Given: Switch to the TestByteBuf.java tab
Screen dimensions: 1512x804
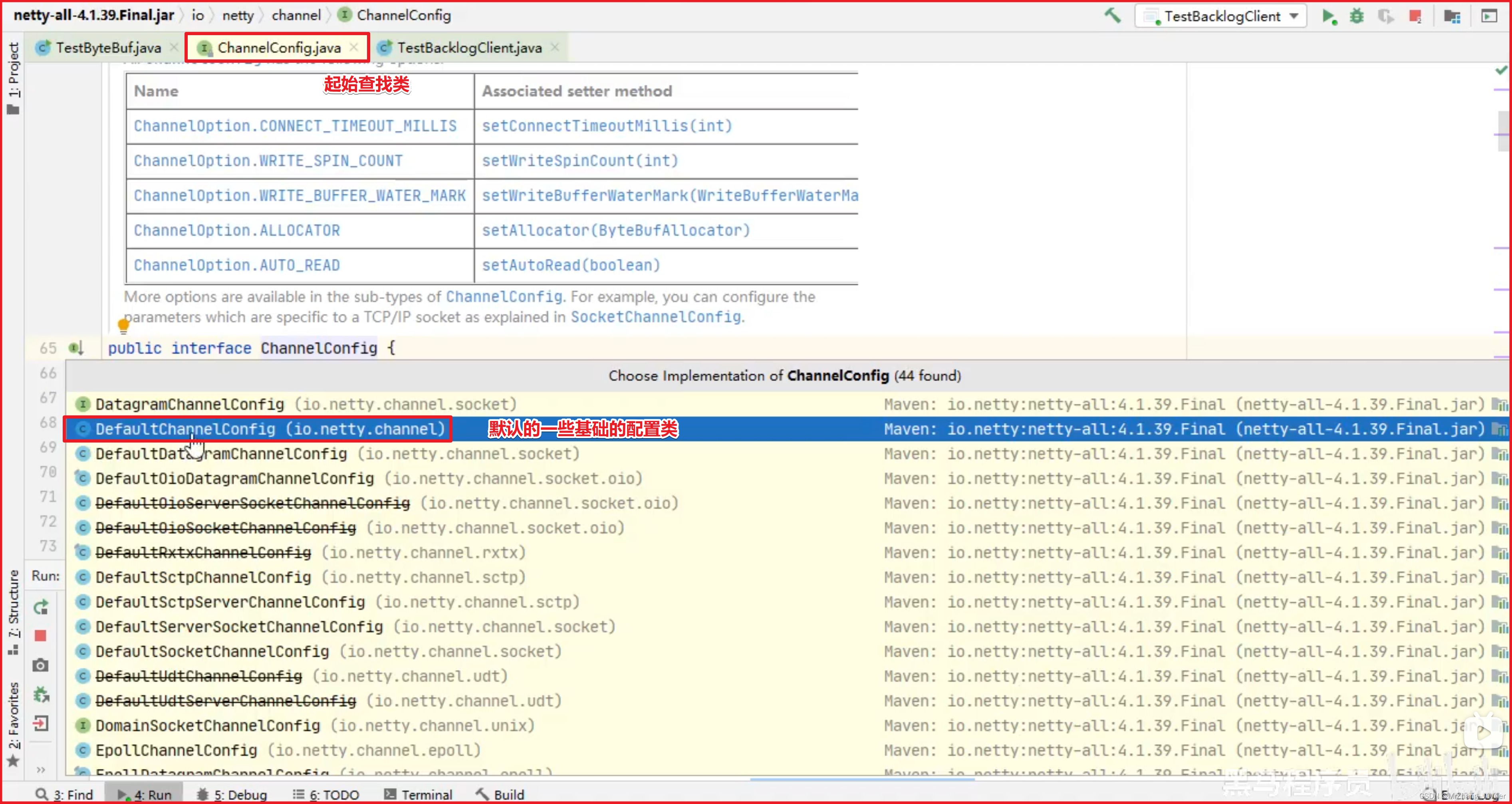Looking at the screenshot, I should click(108, 48).
